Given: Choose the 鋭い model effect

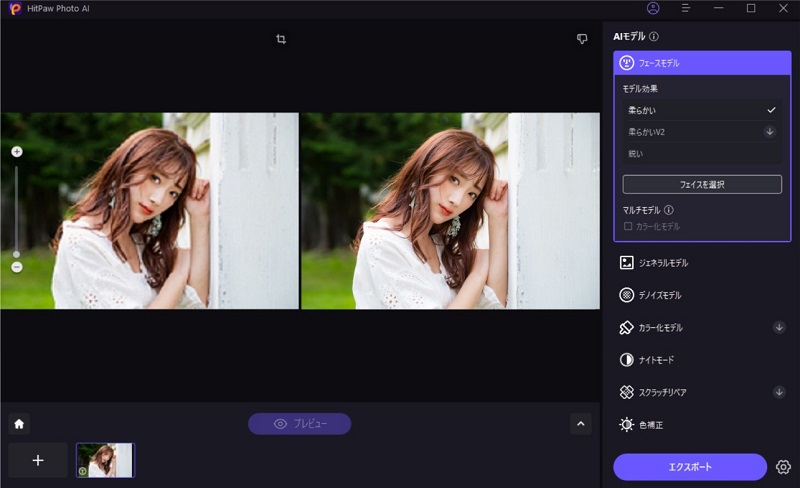Looking at the screenshot, I should [702, 154].
